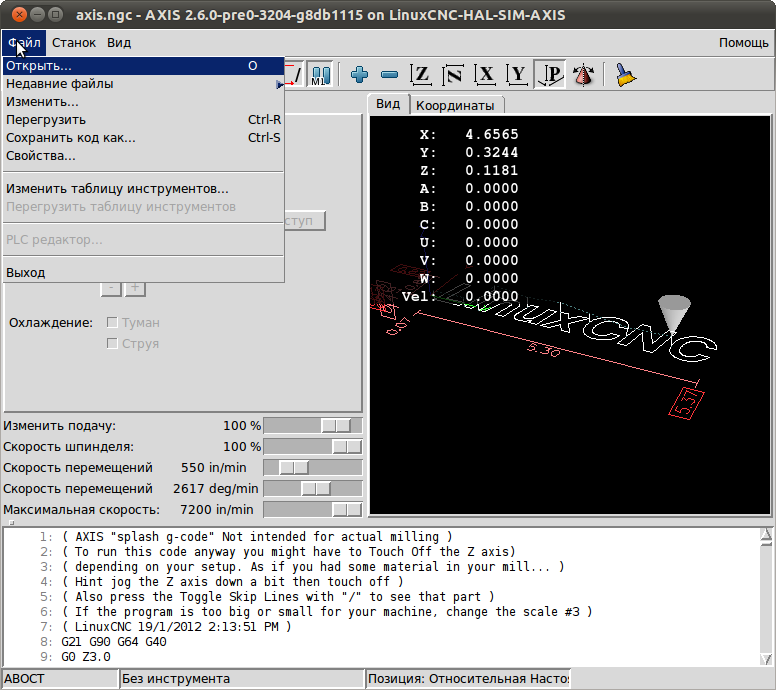Click the Vel: 0.0000 readout
Image resolution: width=776 pixels, height=690 pixels.
(460, 296)
